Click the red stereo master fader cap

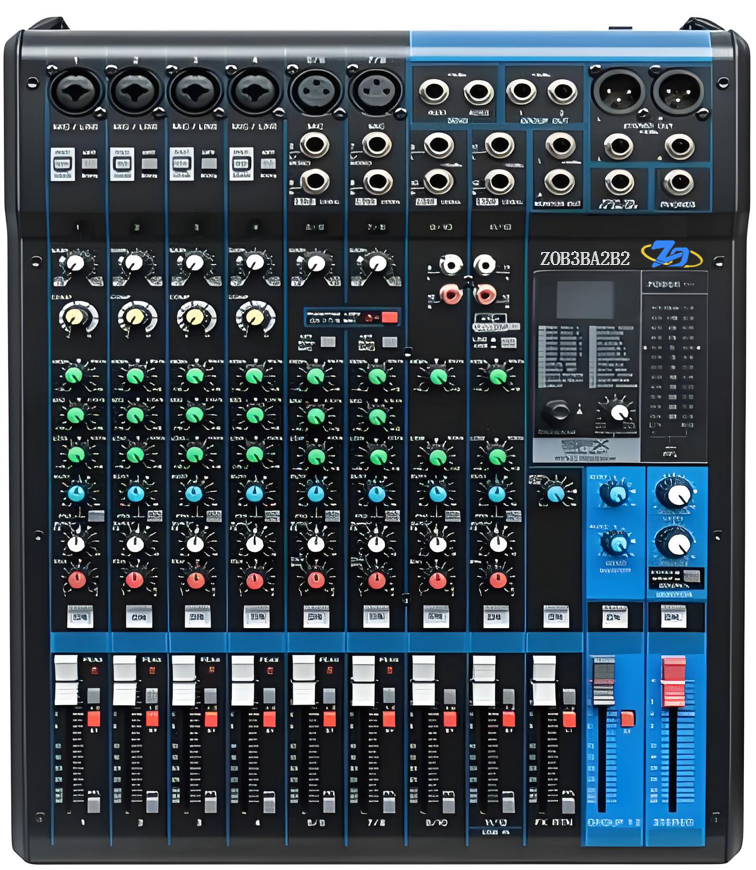pyautogui.click(x=674, y=670)
